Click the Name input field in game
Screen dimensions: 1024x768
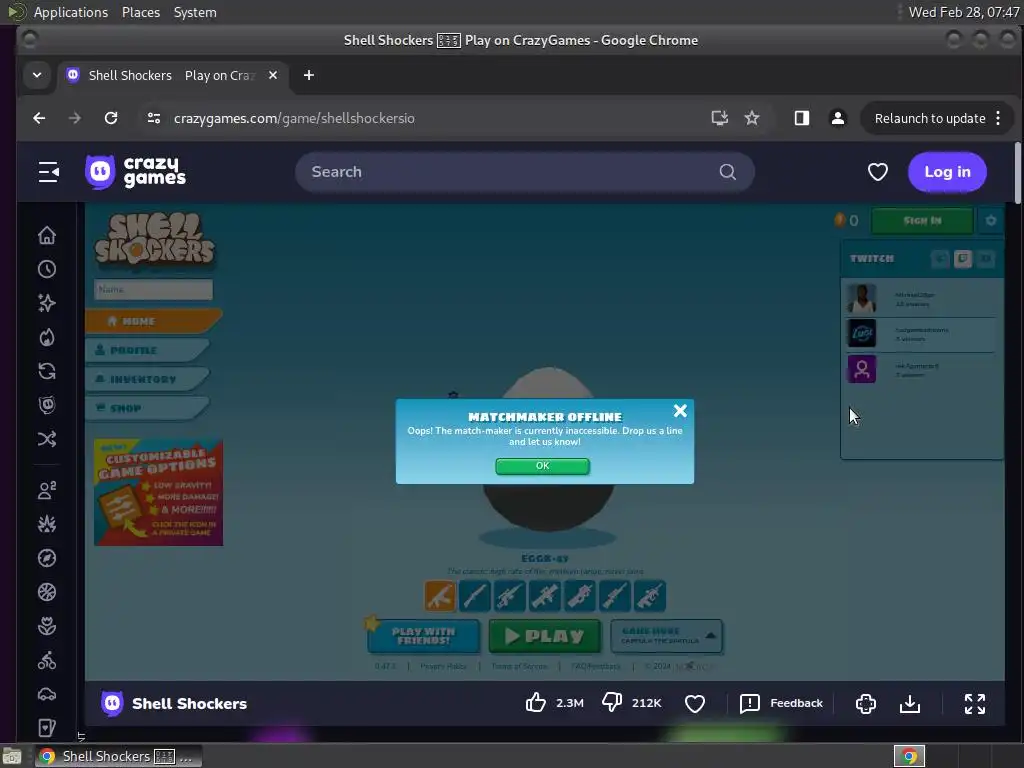pyautogui.click(x=153, y=289)
